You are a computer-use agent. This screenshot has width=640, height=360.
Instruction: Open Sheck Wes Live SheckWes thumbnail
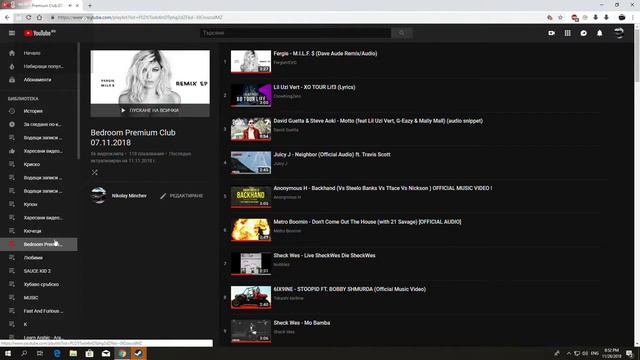(251, 264)
